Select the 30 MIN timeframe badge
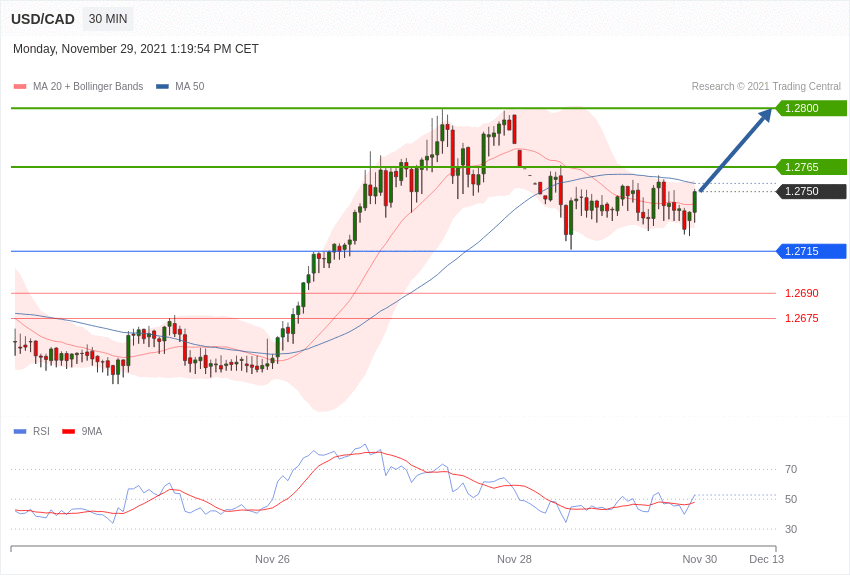Screen dimensions: 850x576 (x=108, y=19)
